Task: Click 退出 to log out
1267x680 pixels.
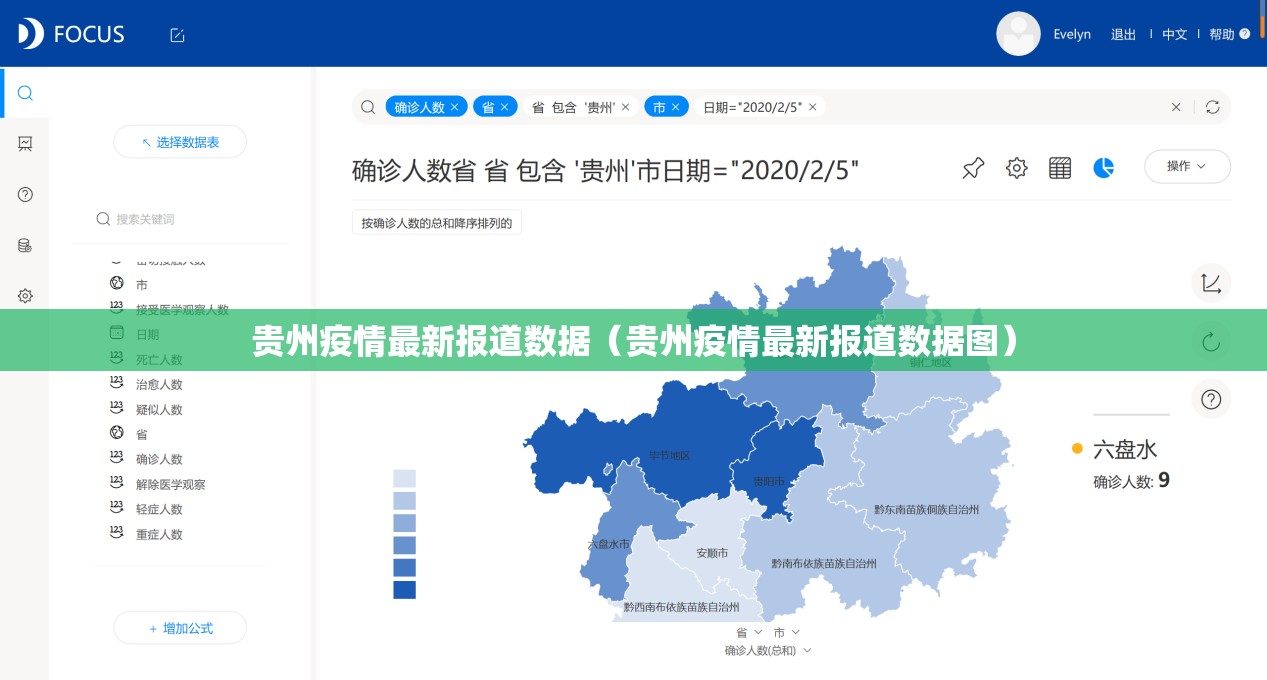Action: [1123, 34]
